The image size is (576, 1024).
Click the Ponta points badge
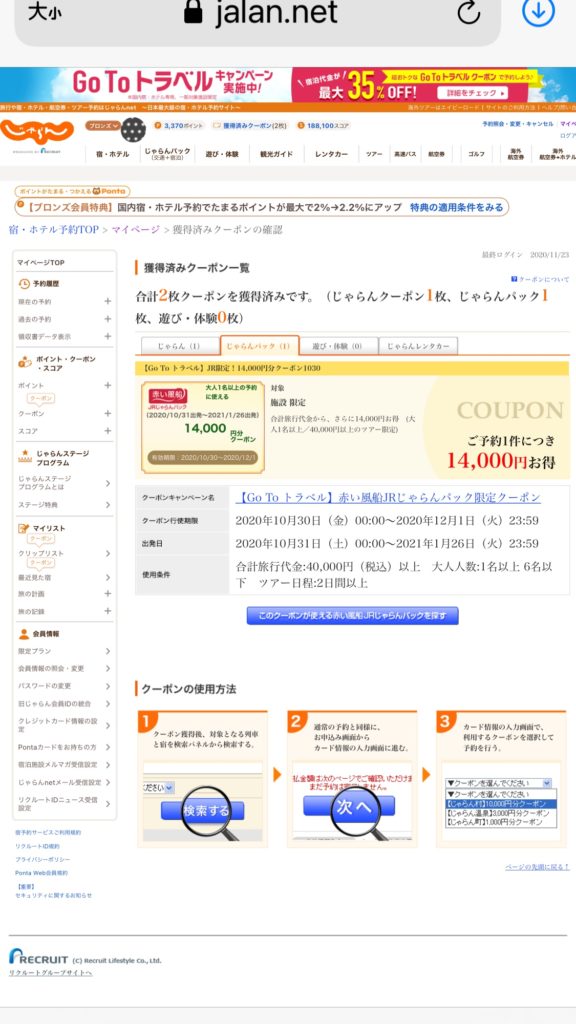[72, 191]
